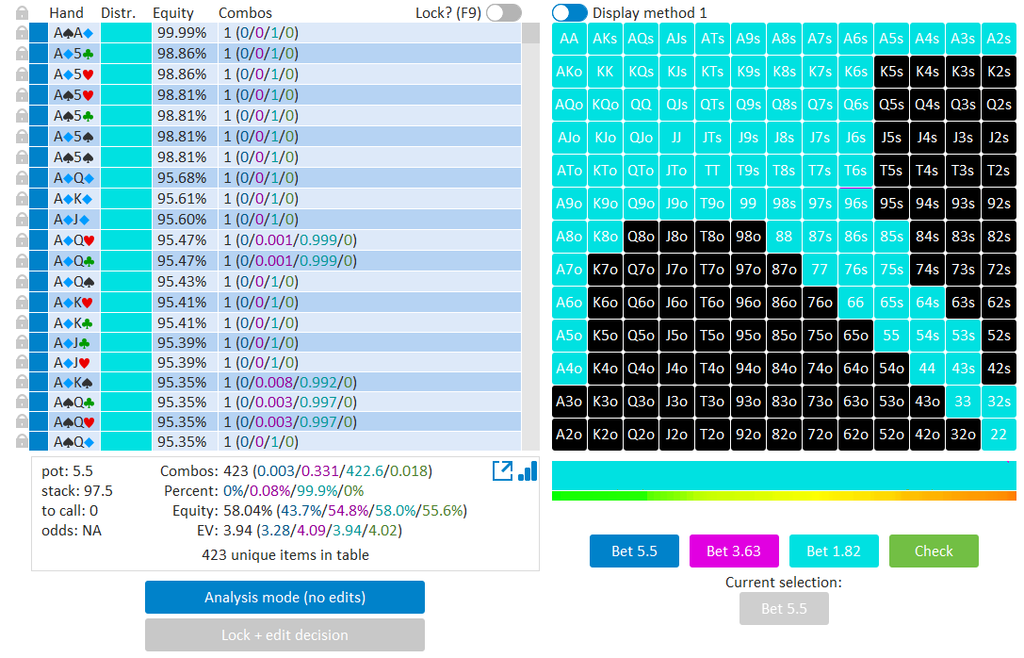Select the T6s cell in range grid
Screen dimensions: 1024x658
coord(856,170)
